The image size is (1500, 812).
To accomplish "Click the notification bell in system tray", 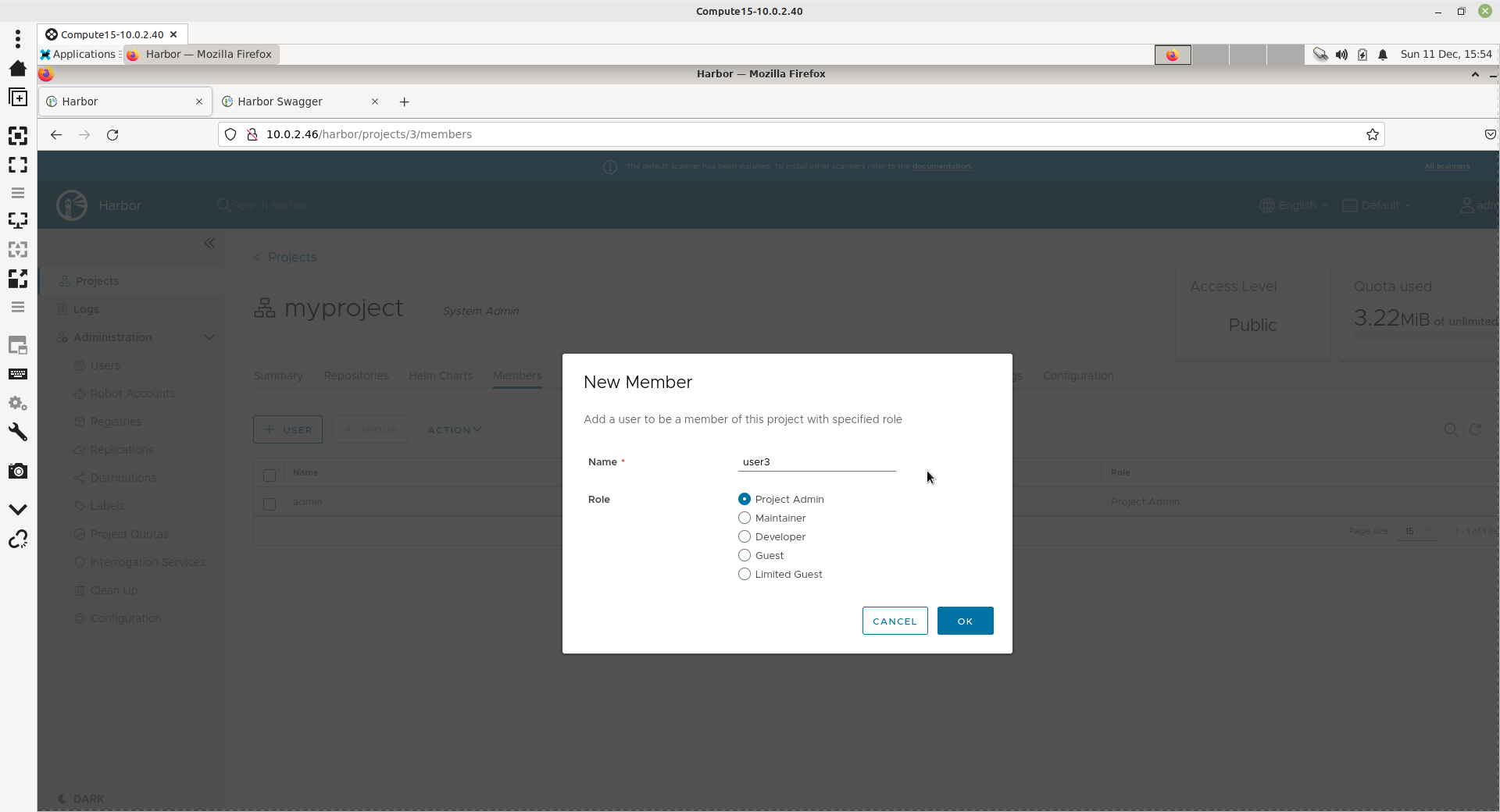I will click(x=1383, y=55).
